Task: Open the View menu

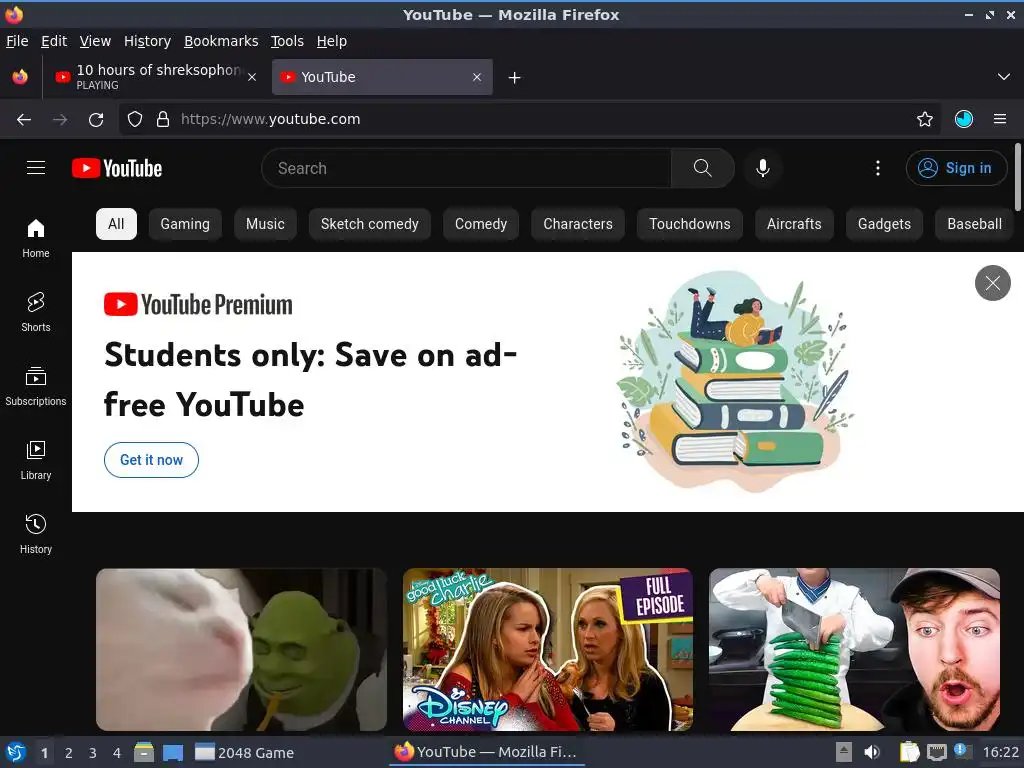Action: click(x=95, y=41)
